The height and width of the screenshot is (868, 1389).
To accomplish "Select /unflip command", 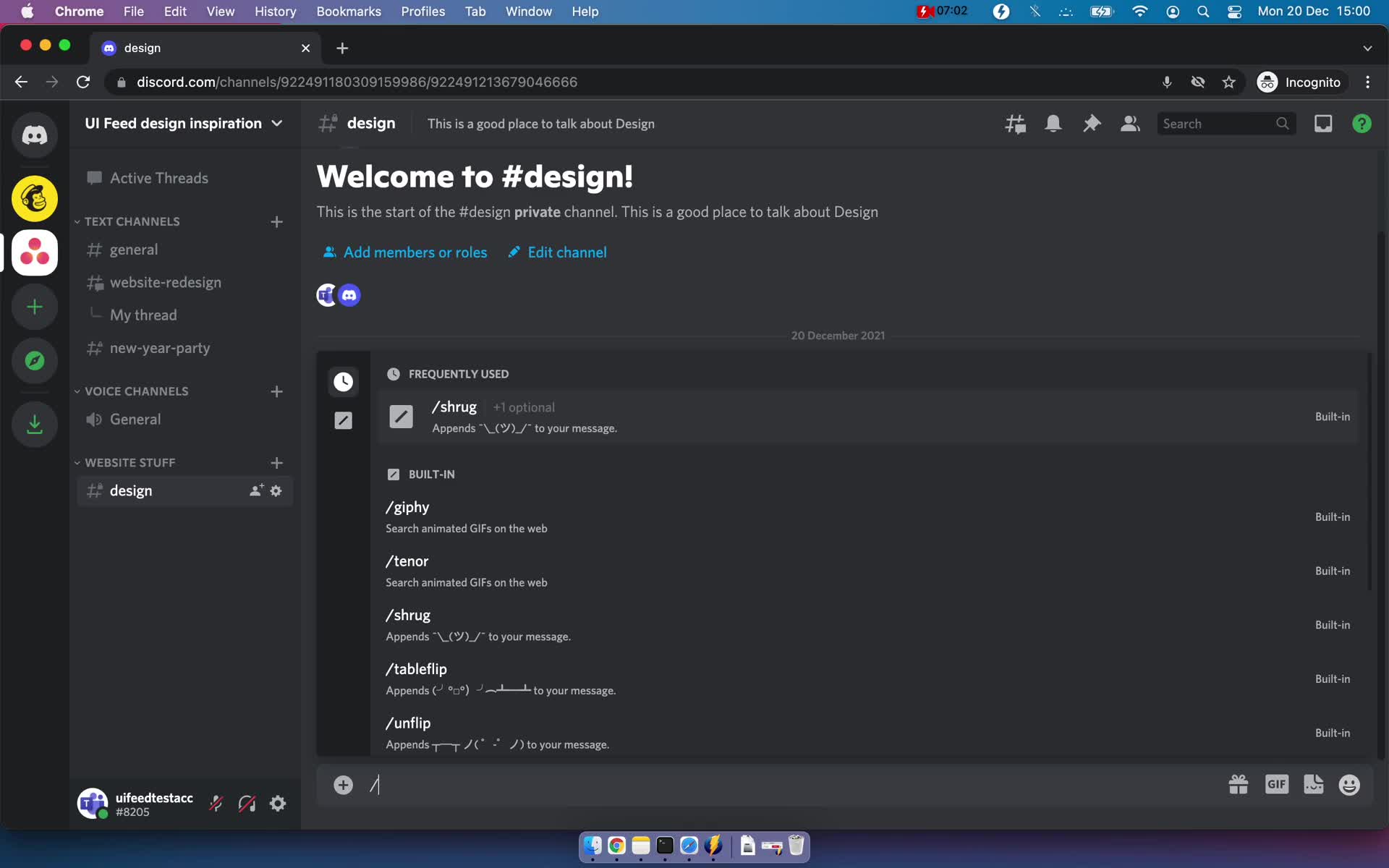I will (x=868, y=733).
